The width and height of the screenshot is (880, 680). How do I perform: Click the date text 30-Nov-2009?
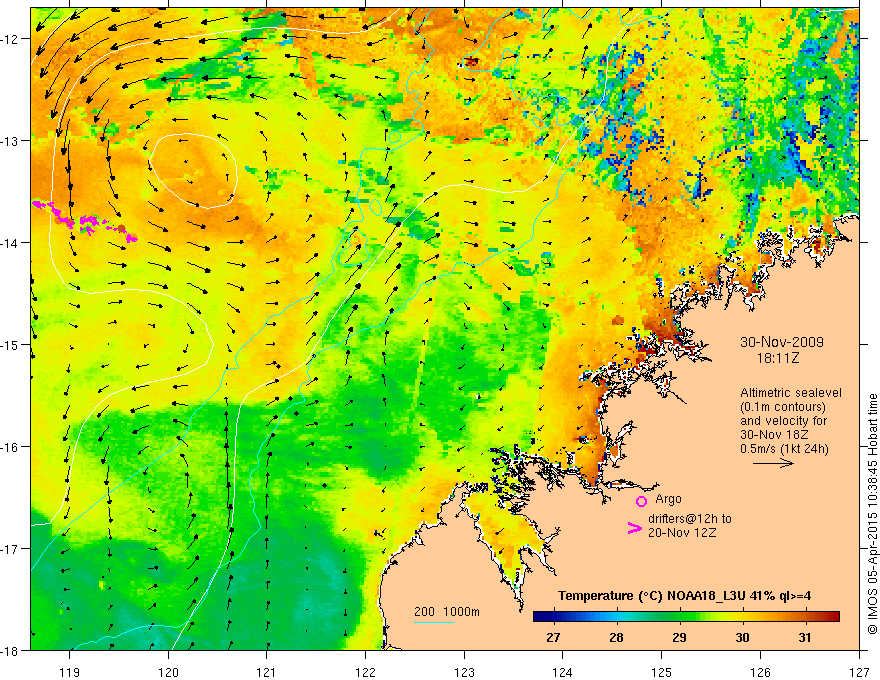click(782, 342)
